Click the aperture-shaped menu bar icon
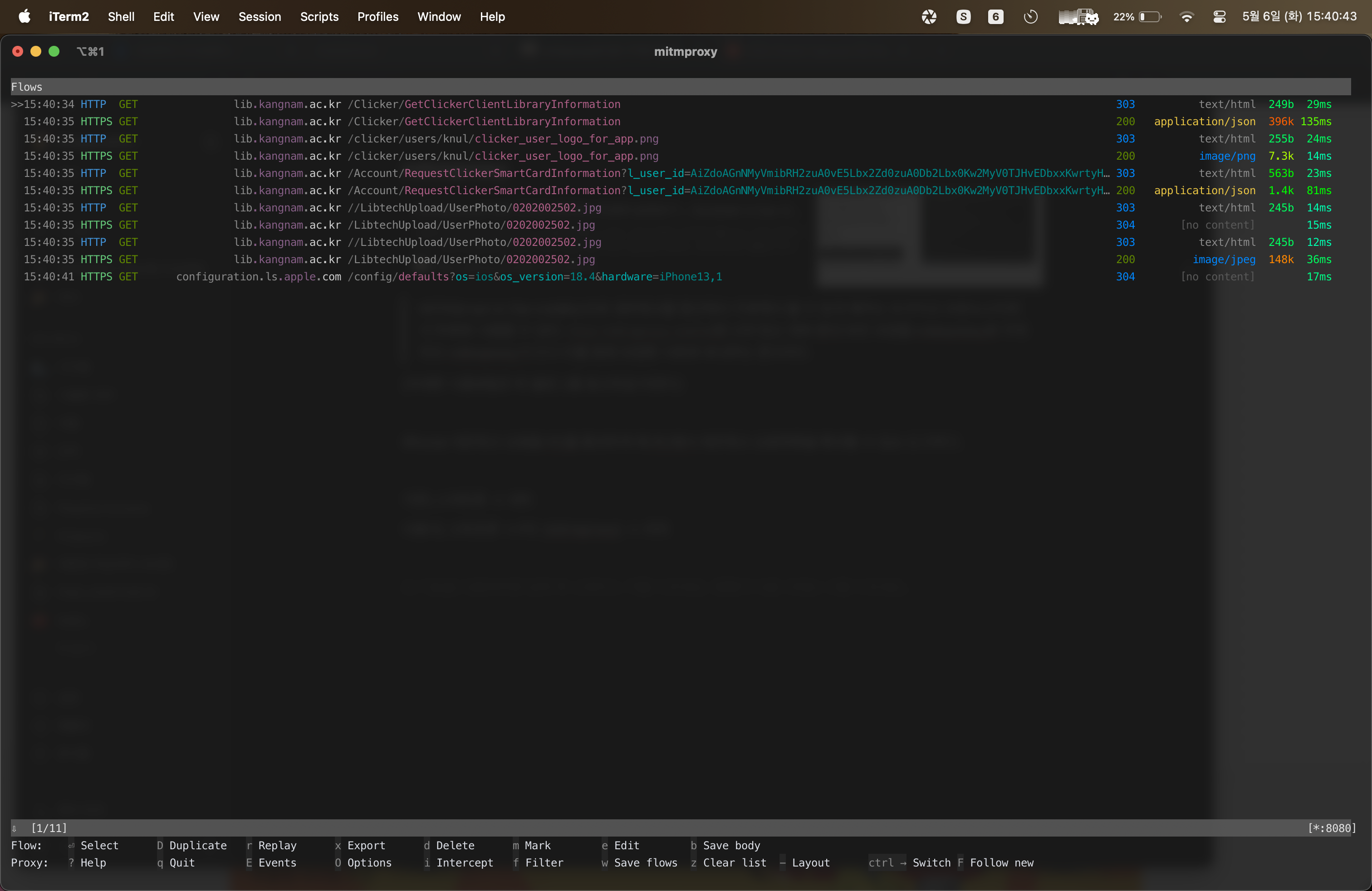 929,17
